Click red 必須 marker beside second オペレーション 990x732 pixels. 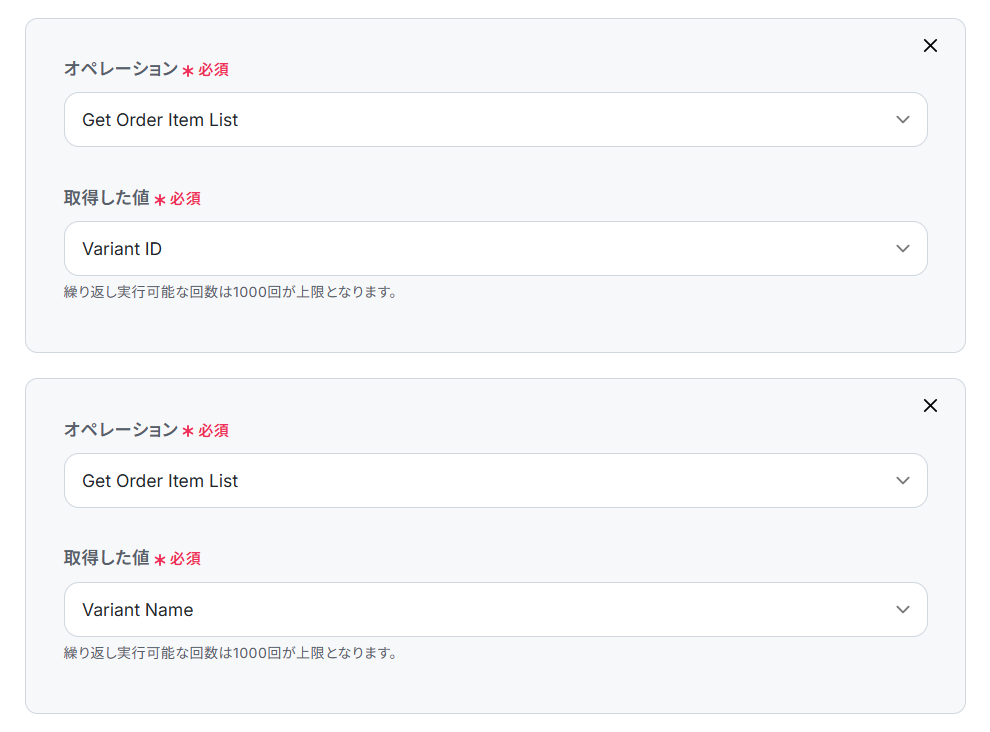click(213, 430)
